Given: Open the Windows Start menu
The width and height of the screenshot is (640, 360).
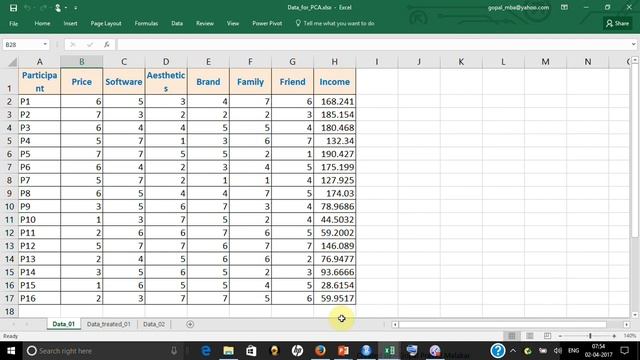Looking at the screenshot, I should pos(11,351).
